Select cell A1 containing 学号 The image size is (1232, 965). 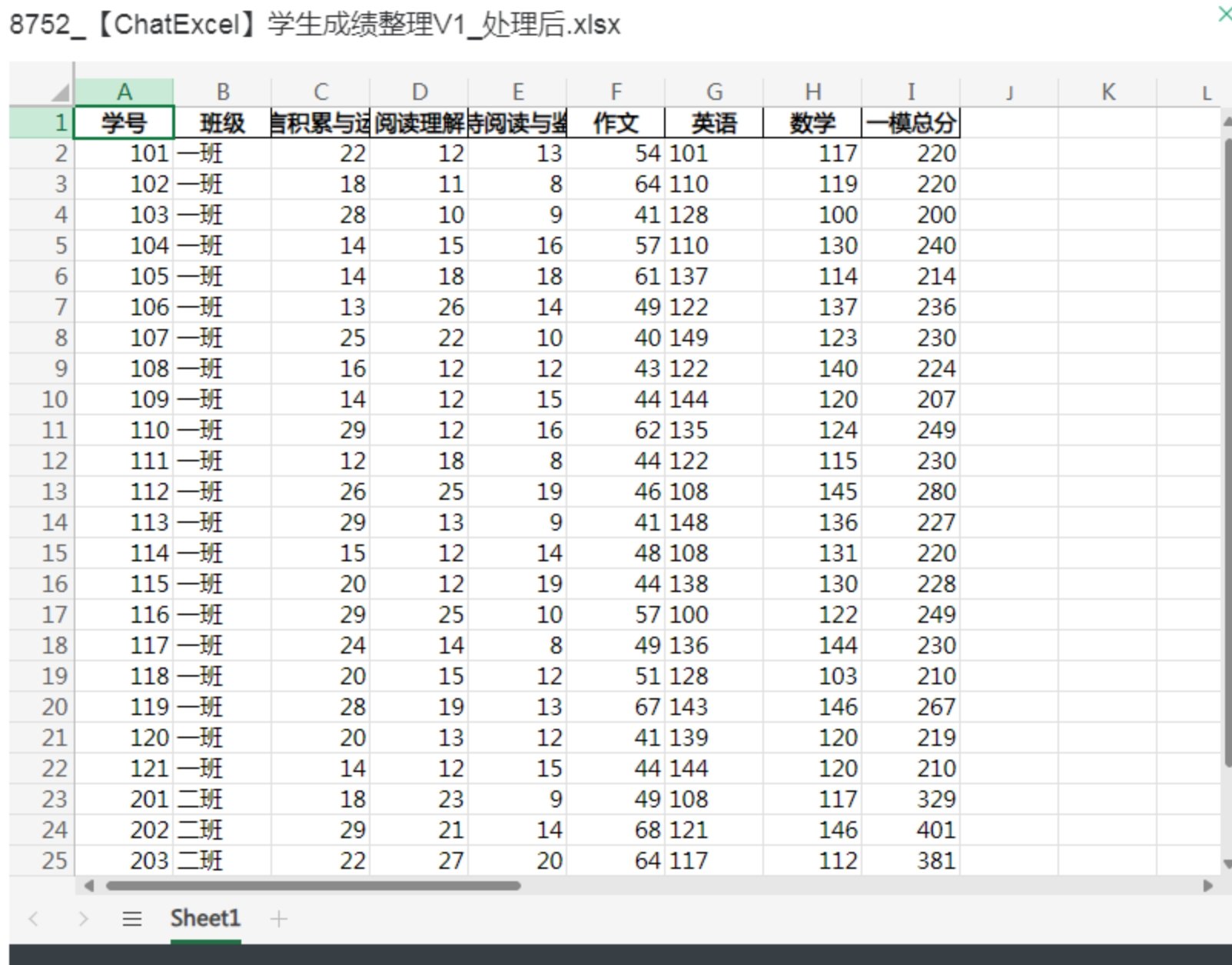[124, 122]
